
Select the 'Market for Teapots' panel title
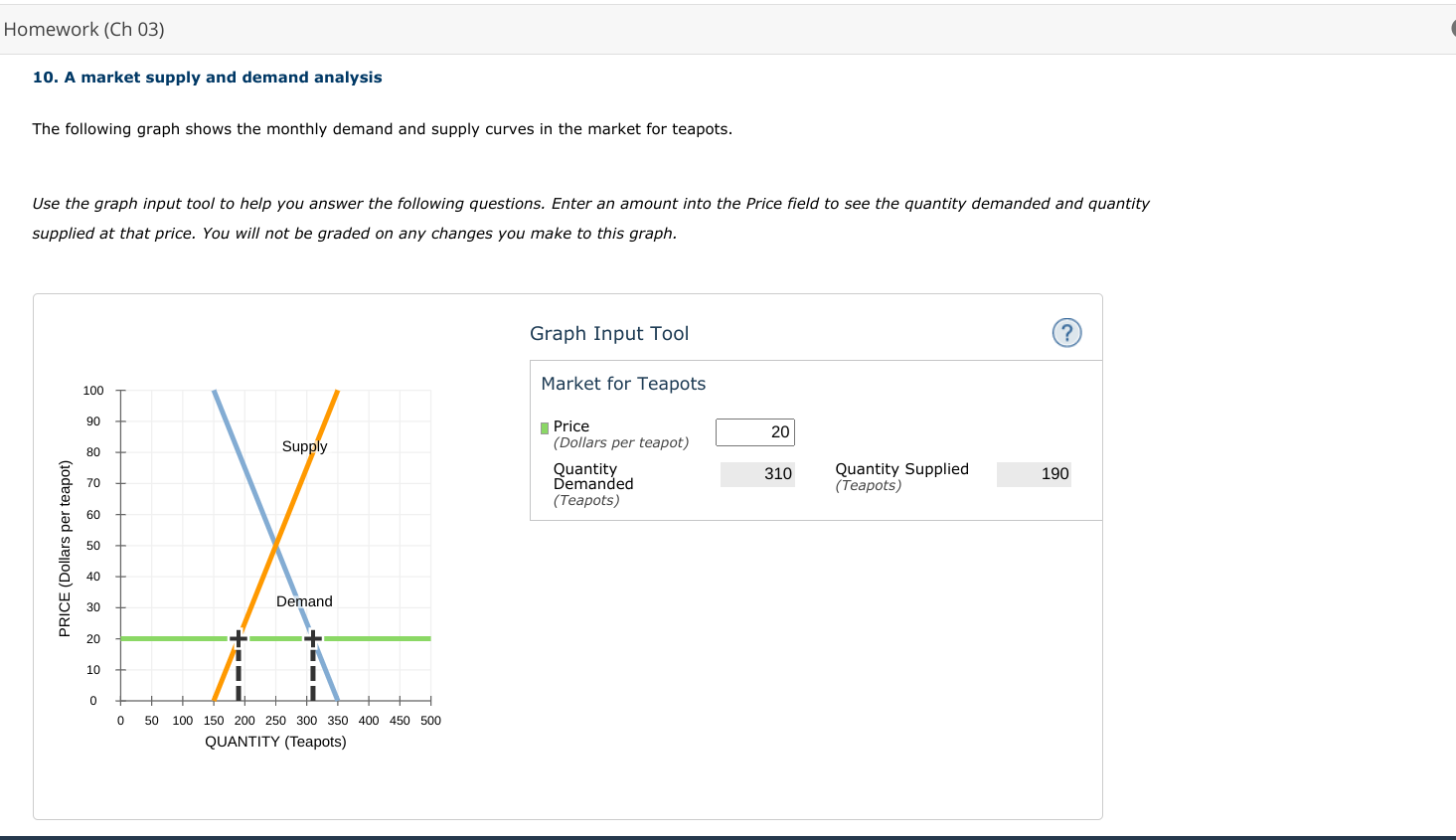[623, 383]
